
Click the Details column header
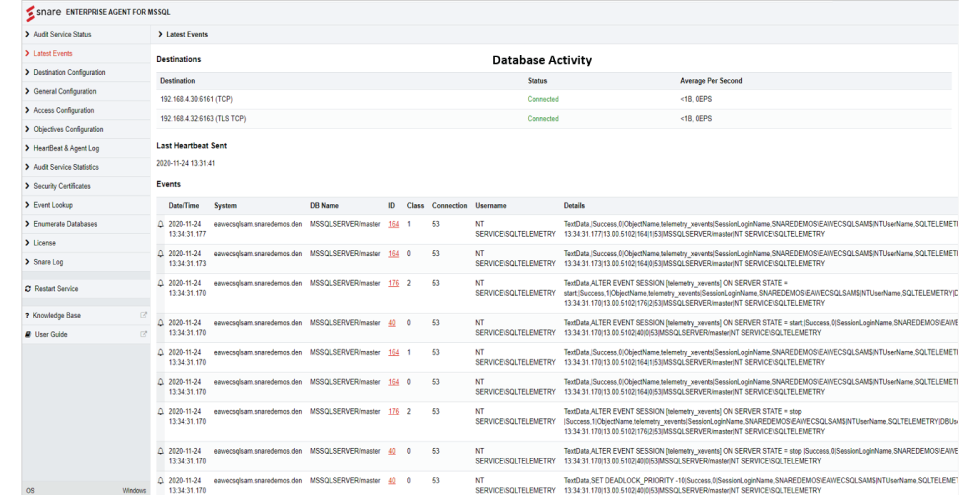(x=574, y=206)
